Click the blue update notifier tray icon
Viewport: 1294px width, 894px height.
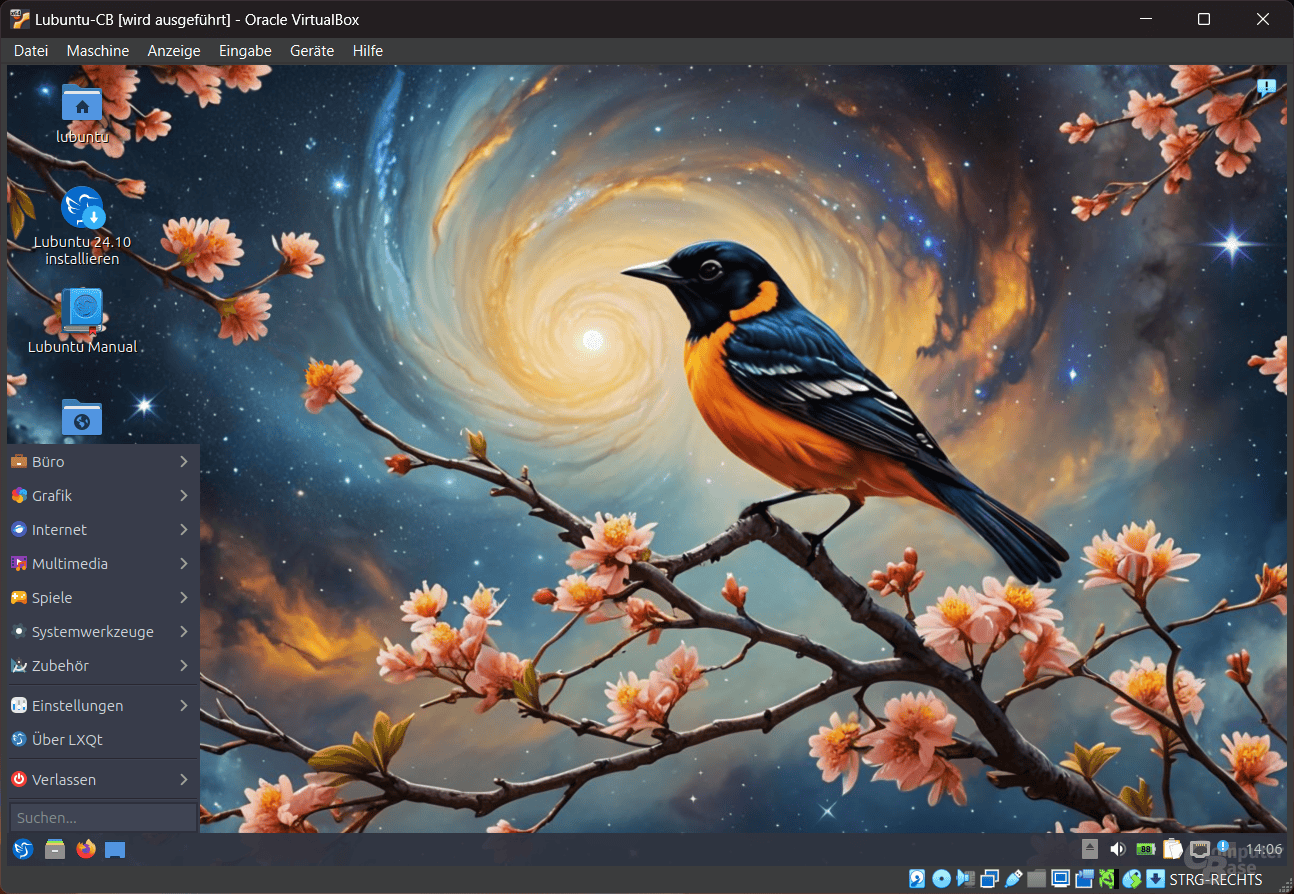pyautogui.click(x=1223, y=846)
